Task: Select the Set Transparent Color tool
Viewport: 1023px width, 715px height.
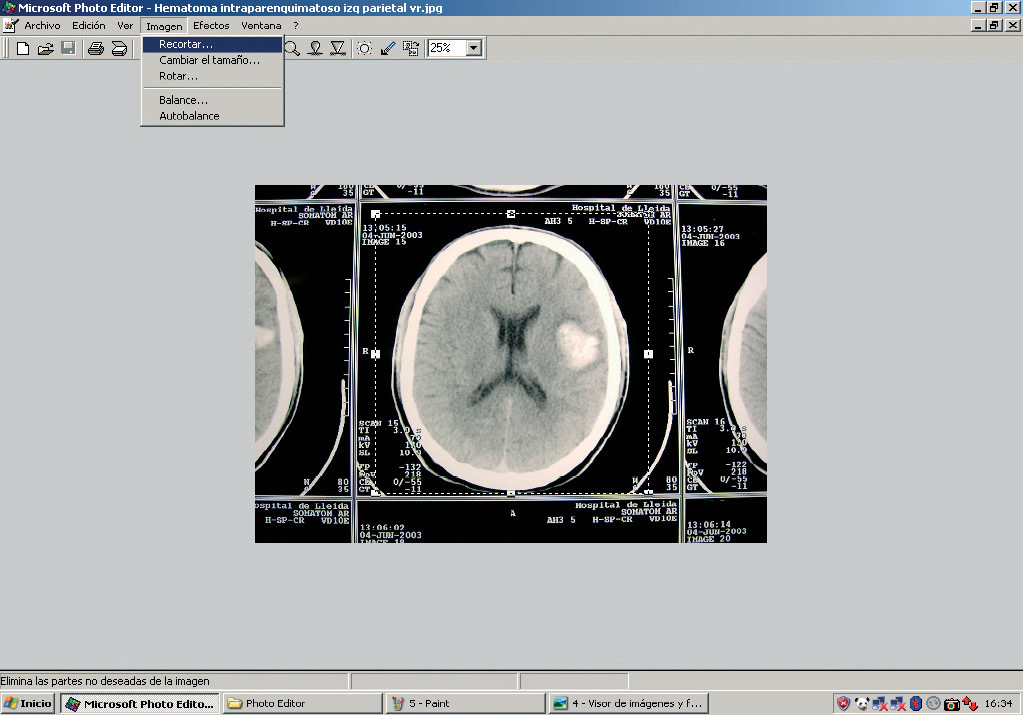Action: pyautogui.click(x=388, y=48)
